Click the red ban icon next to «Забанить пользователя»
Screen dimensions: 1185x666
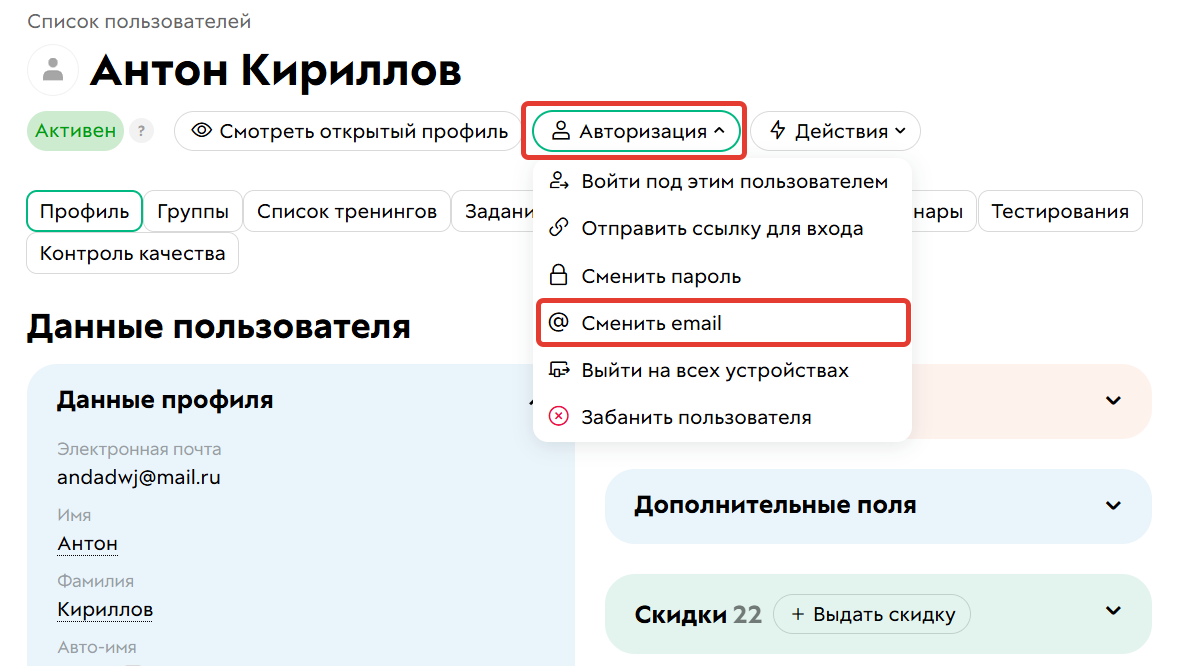pyautogui.click(x=560, y=416)
